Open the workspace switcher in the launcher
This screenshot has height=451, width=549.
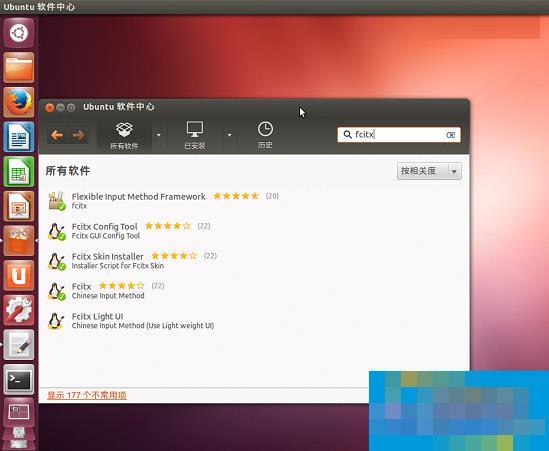pos(19,412)
